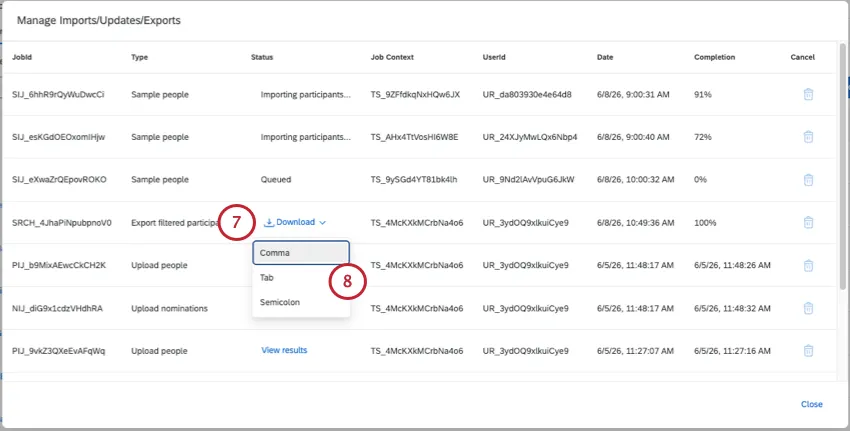Click date 6/8/26, 10:49:36 AM
Screen dimensions: 850x431
636,222
